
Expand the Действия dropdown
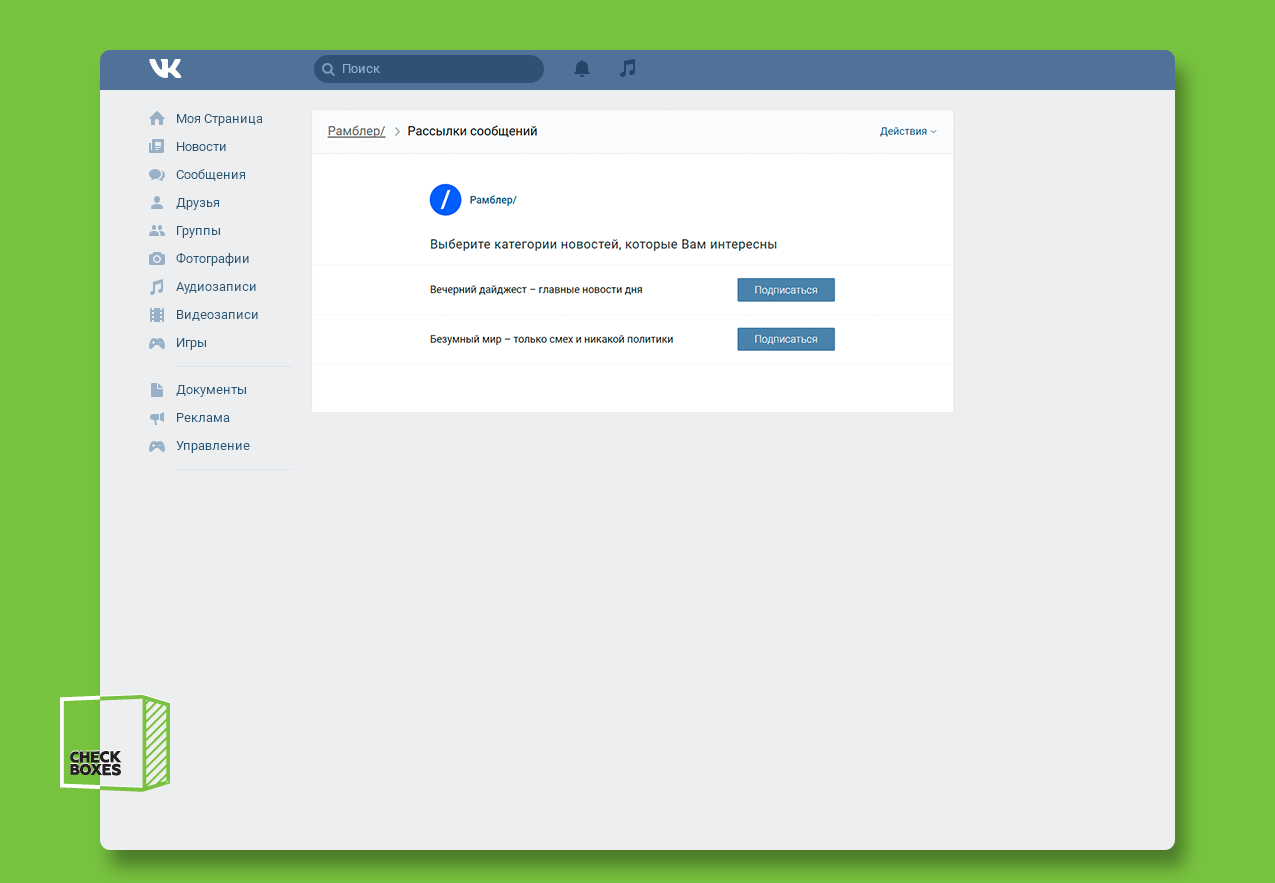coord(907,131)
